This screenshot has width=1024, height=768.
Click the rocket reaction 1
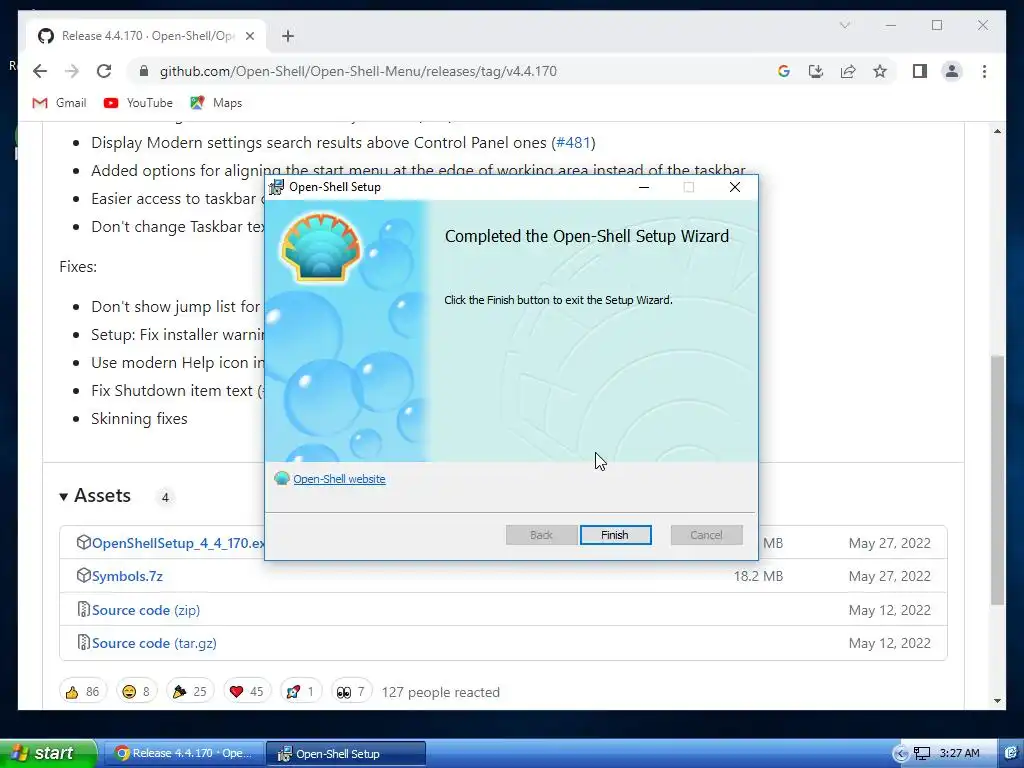(x=300, y=692)
